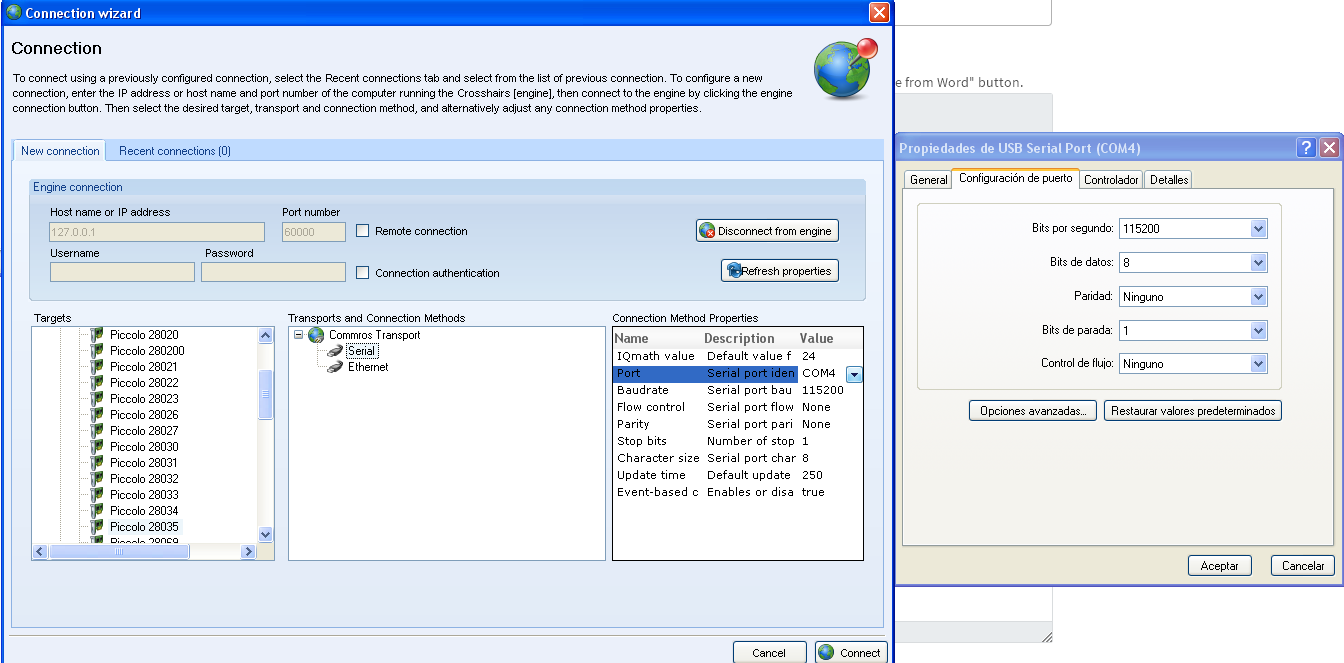Open the Bits por segundo dropdown
This screenshot has height=663, width=1344.
tap(1259, 229)
